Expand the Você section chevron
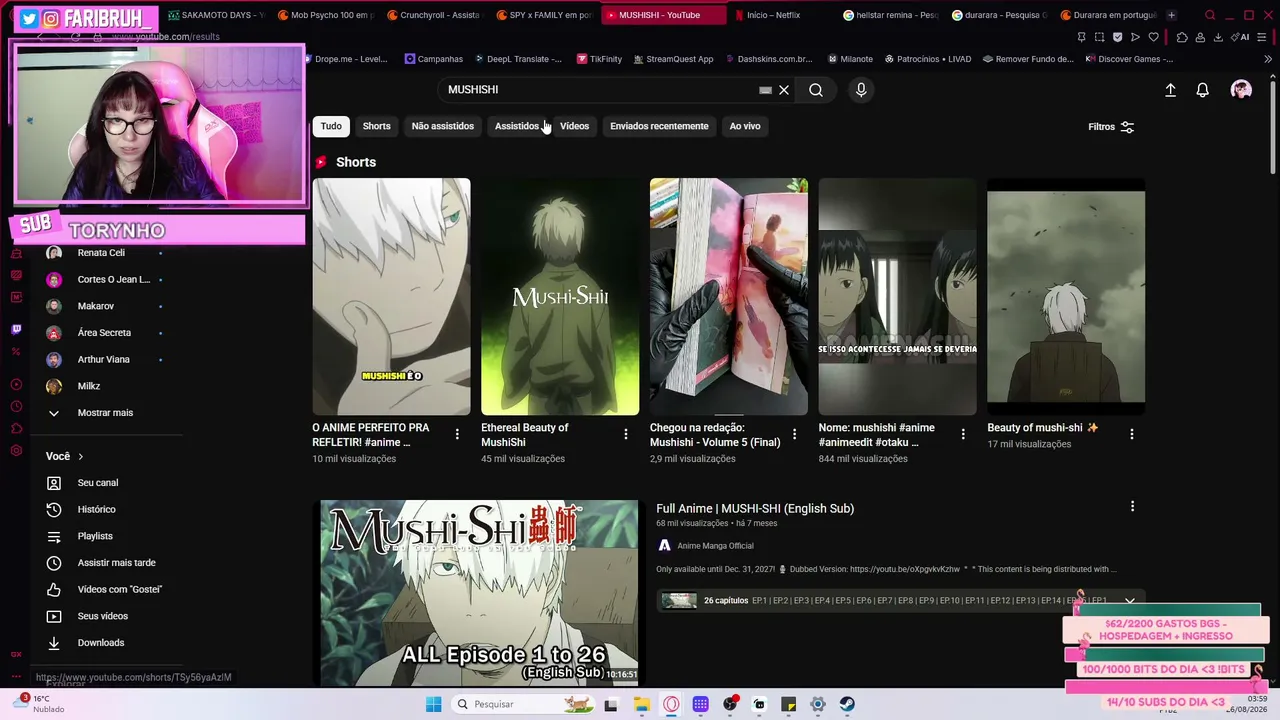 [81, 456]
